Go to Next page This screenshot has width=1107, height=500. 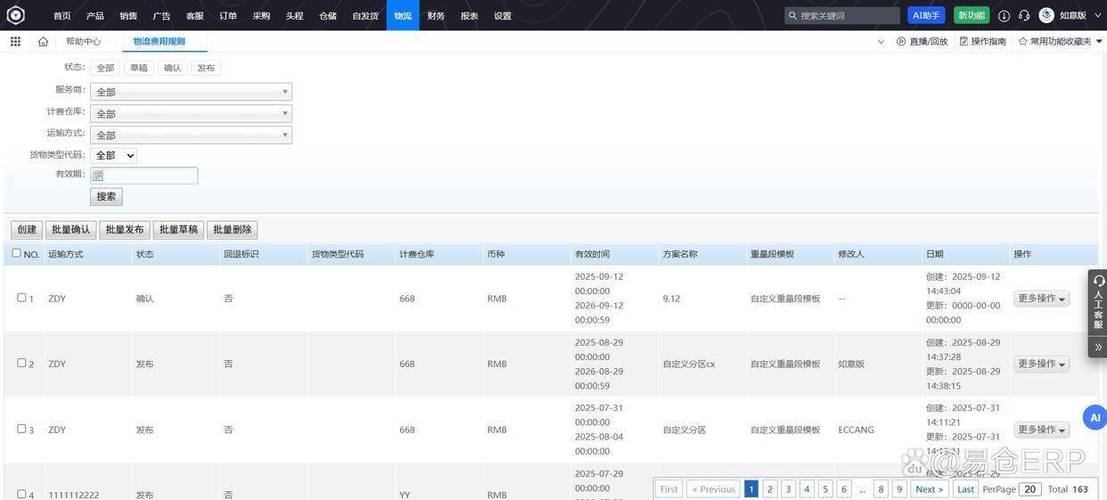(x=929, y=489)
